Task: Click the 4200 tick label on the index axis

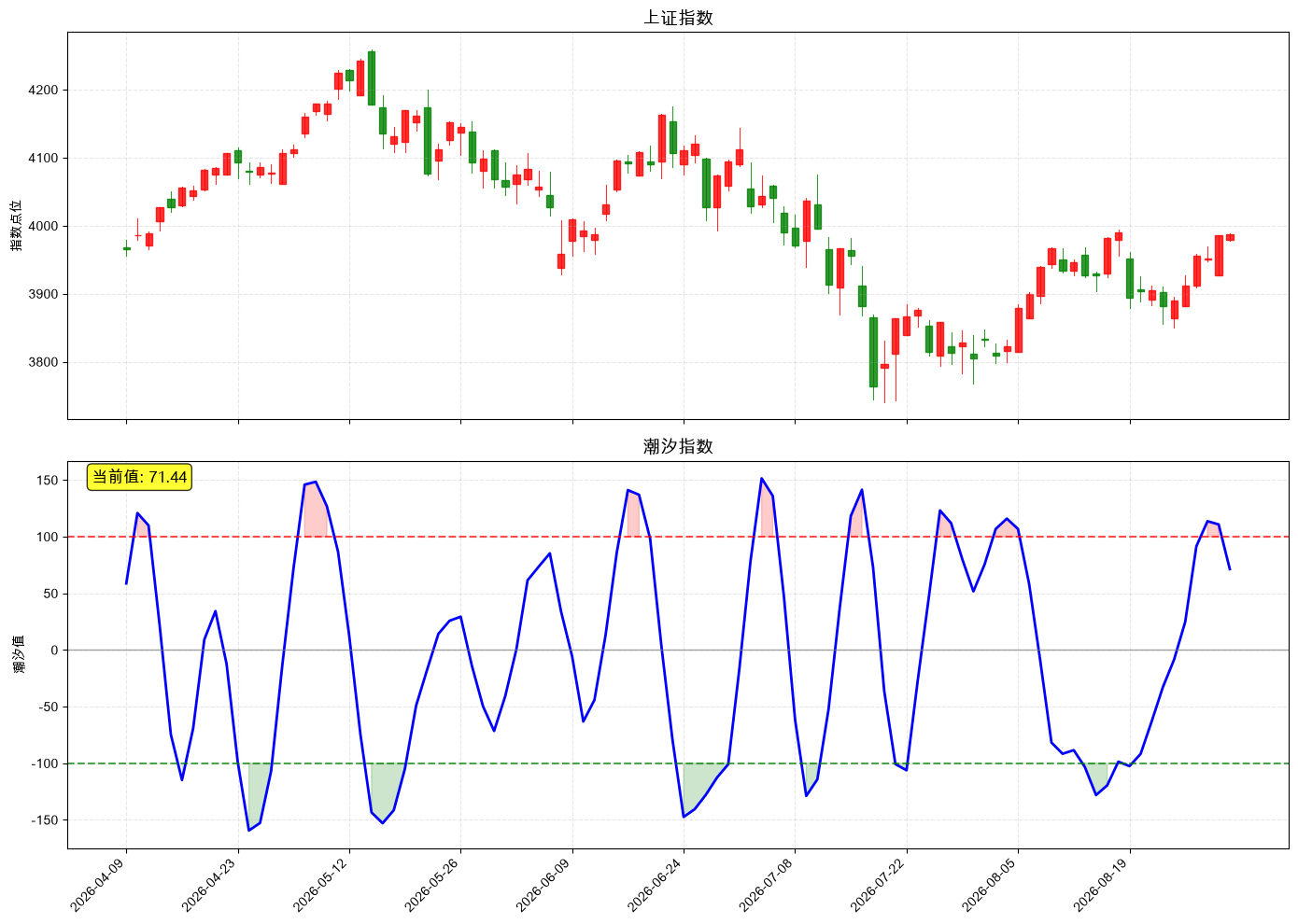Action: click(44, 91)
